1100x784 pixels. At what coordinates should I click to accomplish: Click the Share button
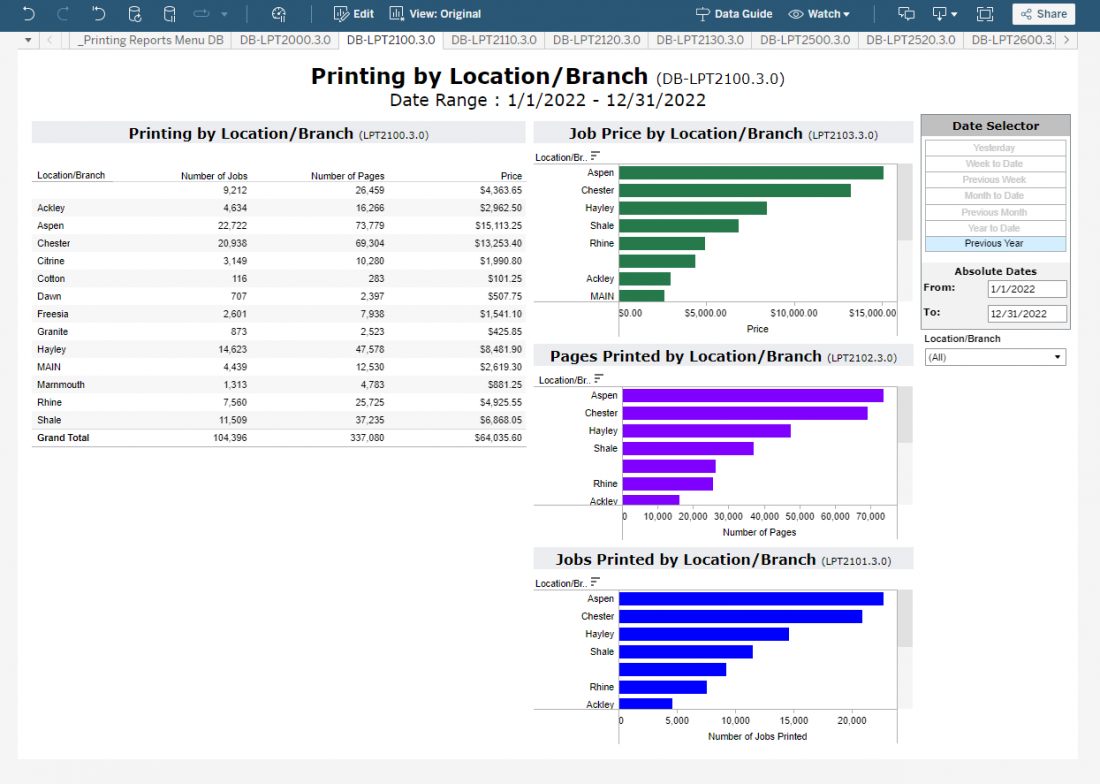tap(1043, 14)
